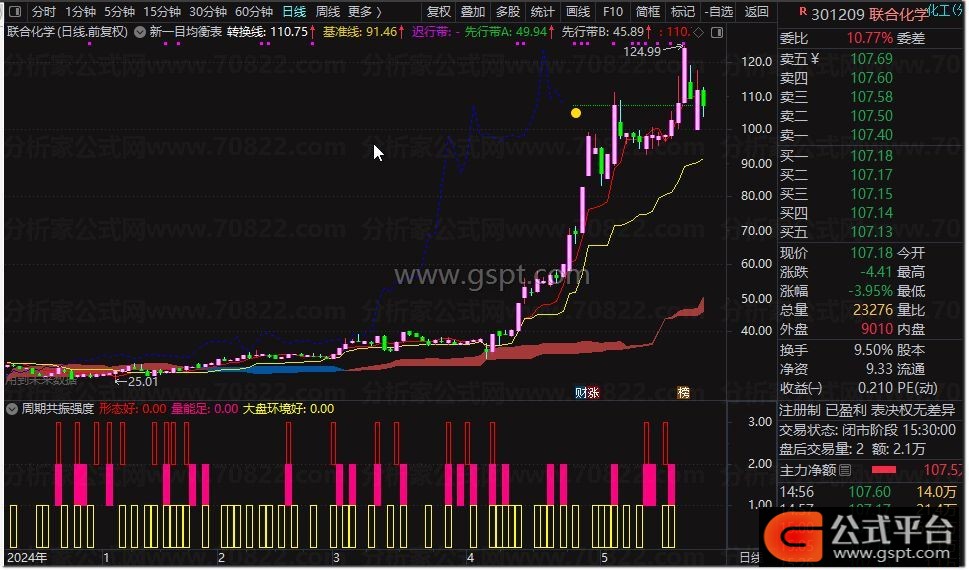Click the 财 event marker on the chart
Screen dimensions: 969x570
[580, 392]
